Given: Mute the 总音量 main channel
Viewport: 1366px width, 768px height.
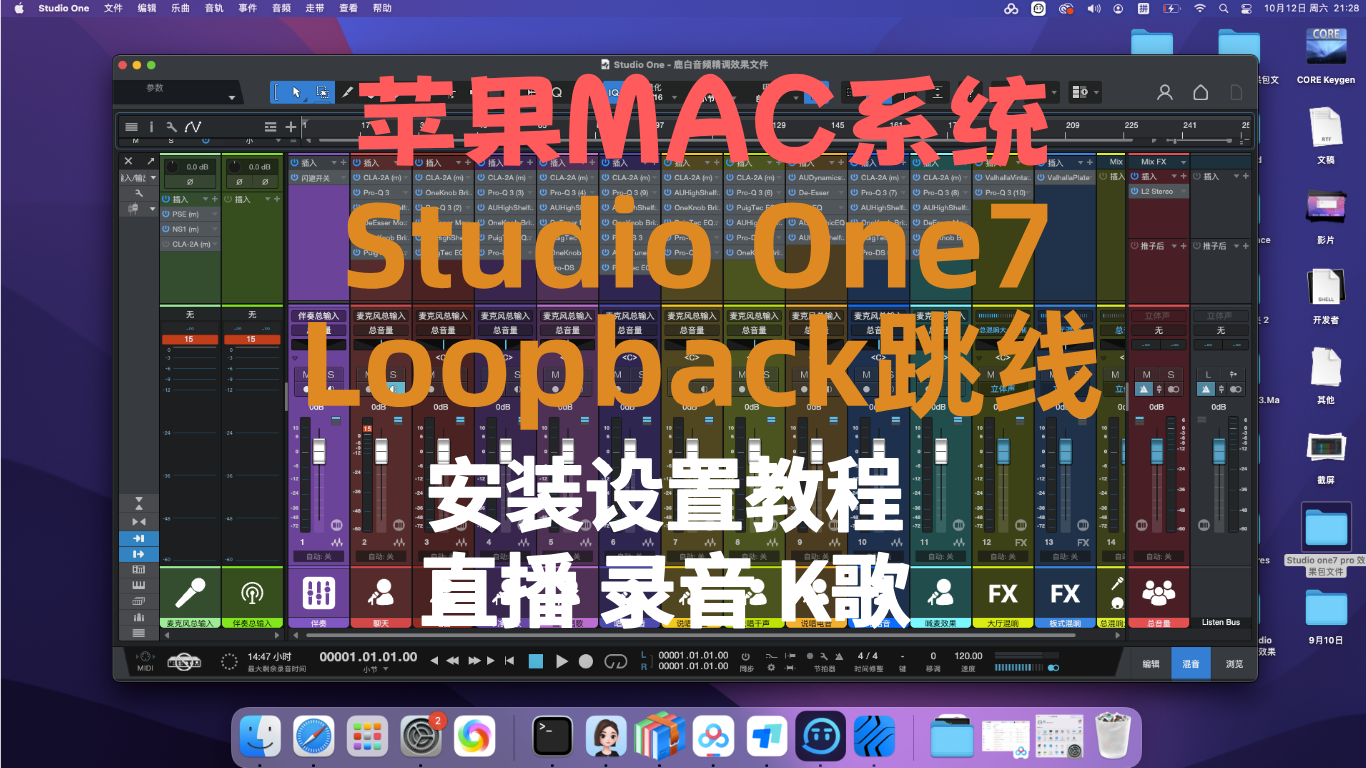Looking at the screenshot, I should coord(1146,374).
